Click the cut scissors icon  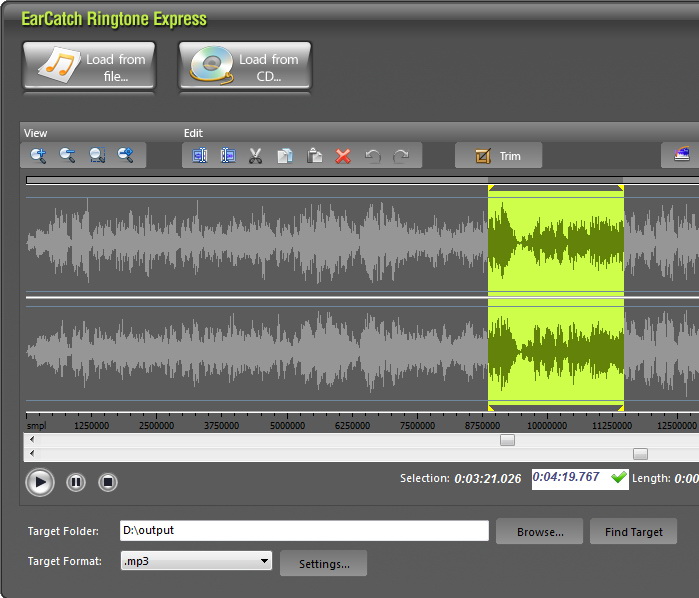coord(256,156)
